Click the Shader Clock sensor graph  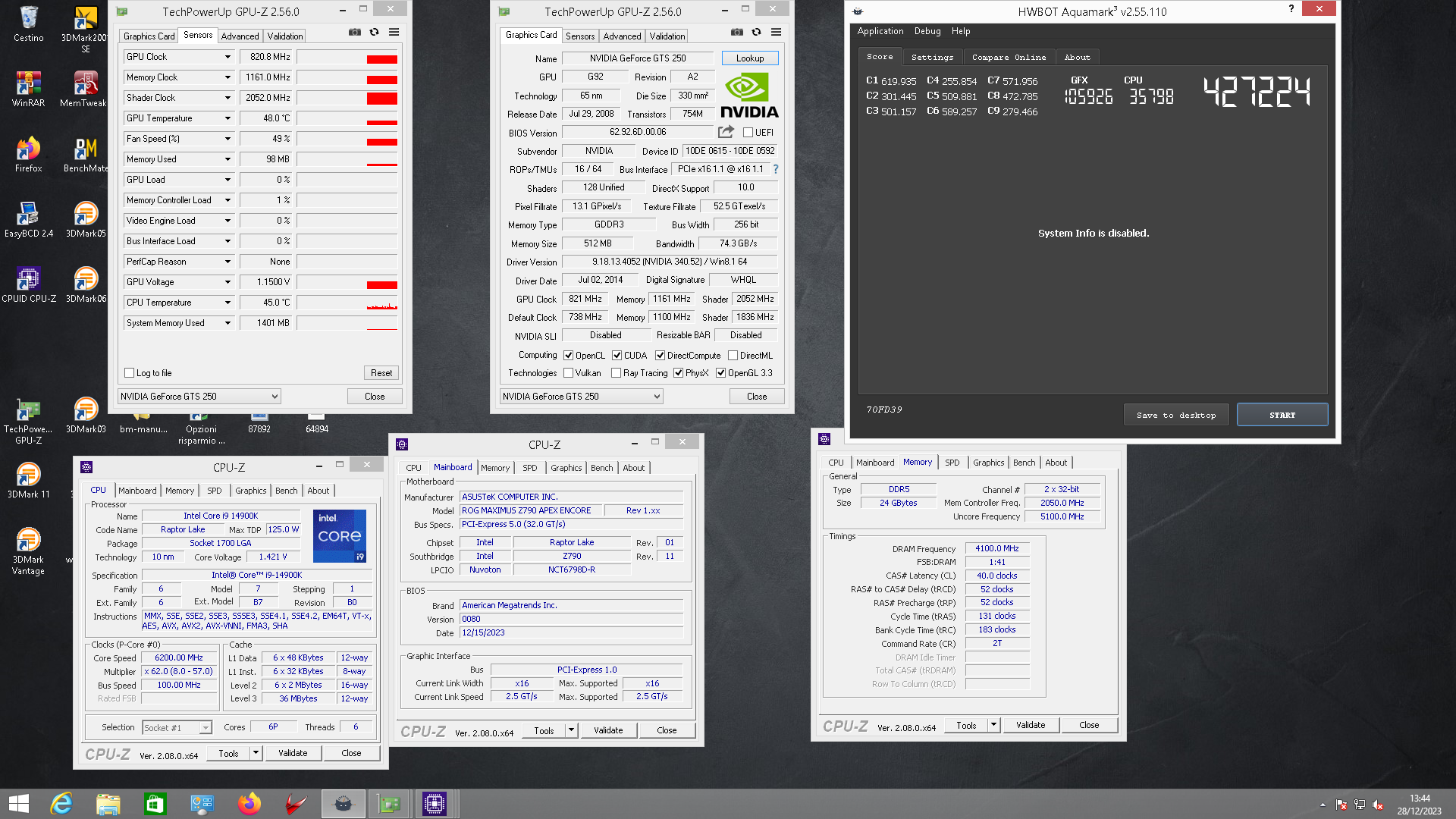(x=347, y=98)
